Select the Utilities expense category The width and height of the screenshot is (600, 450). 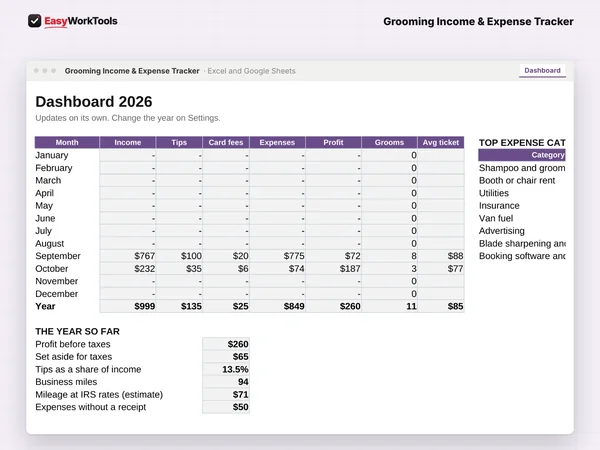(494, 193)
